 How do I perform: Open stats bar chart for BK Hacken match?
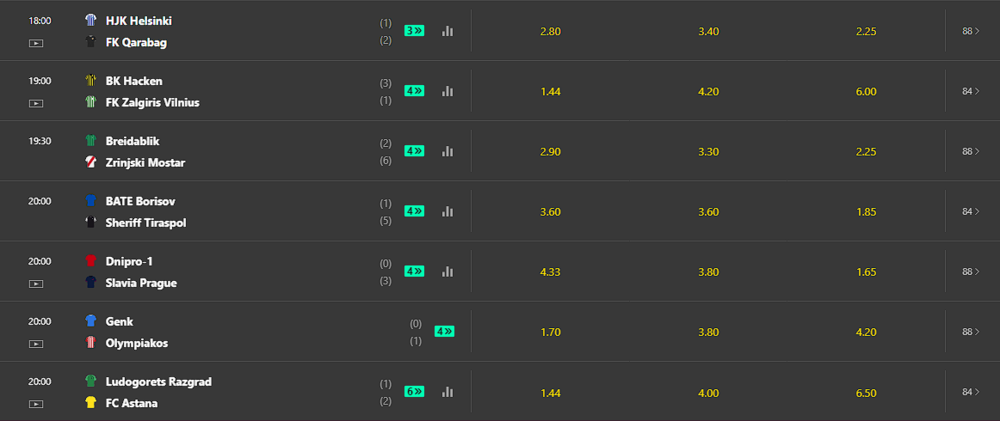tap(447, 91)
